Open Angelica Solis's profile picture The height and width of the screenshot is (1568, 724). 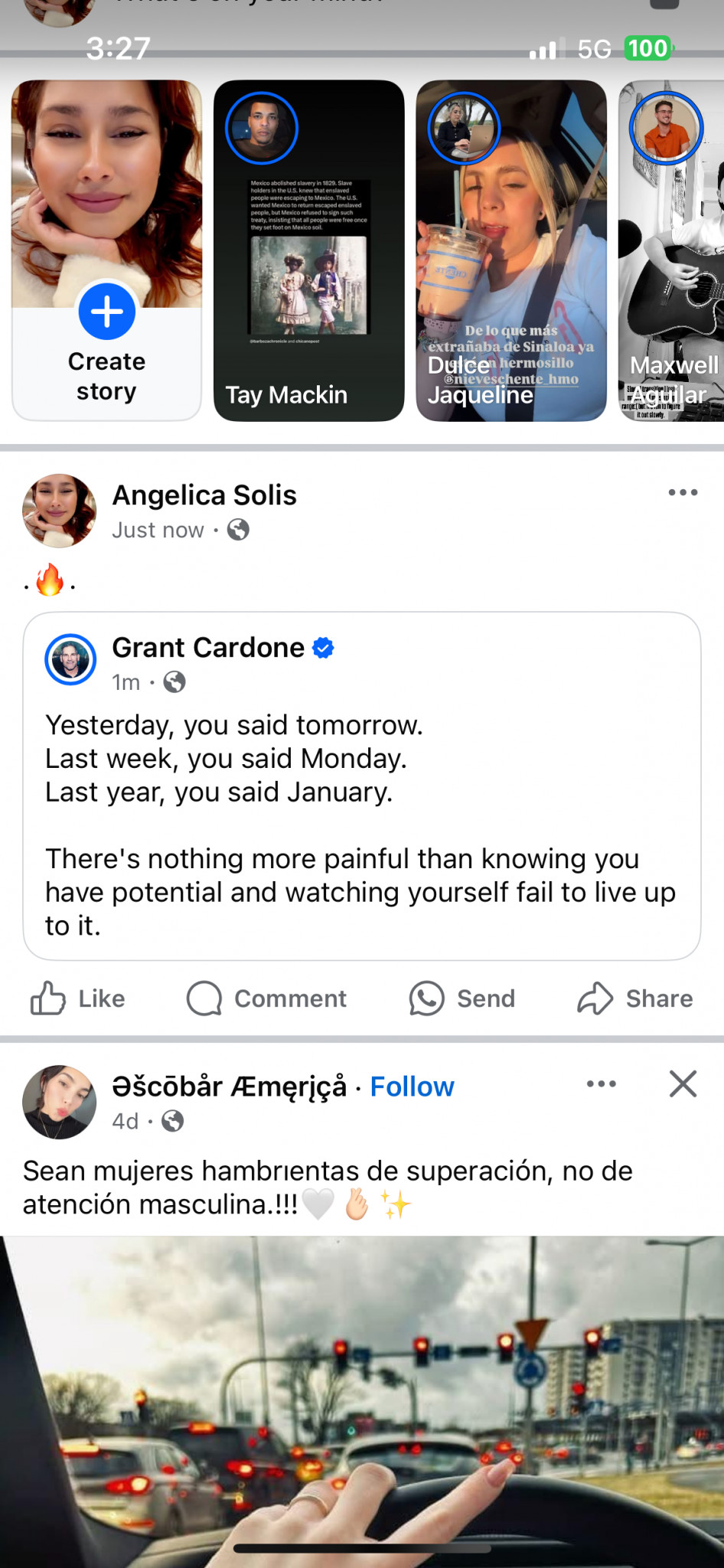[x=60, y=511]
